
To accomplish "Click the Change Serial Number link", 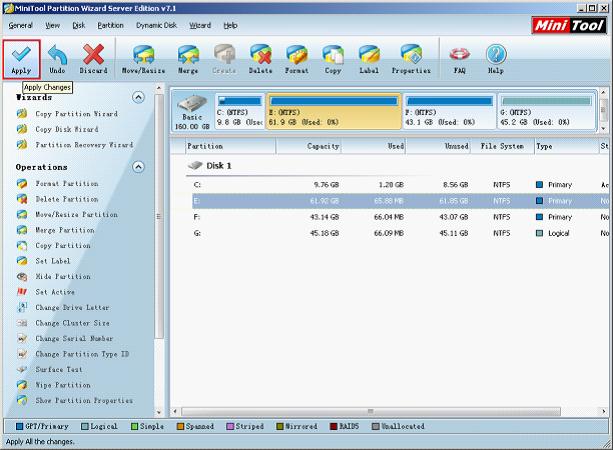I will coord(74,338).
